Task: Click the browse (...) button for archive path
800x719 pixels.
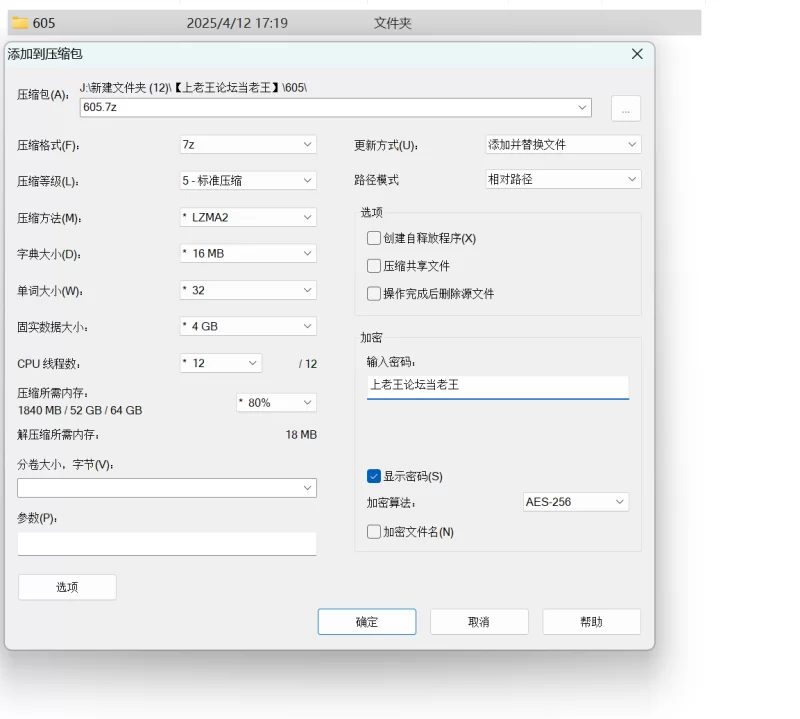Action: tap(625, 109)
